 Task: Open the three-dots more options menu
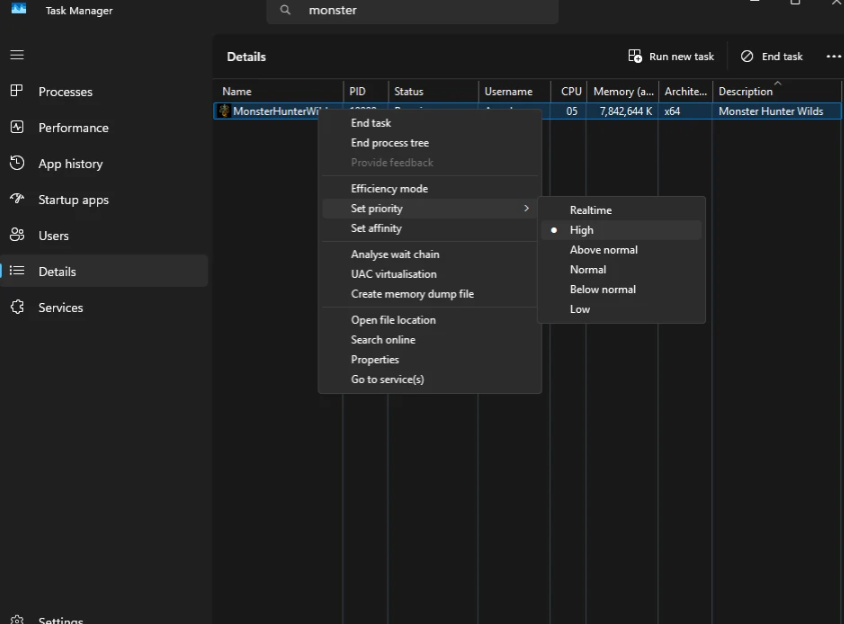point(833,56)
